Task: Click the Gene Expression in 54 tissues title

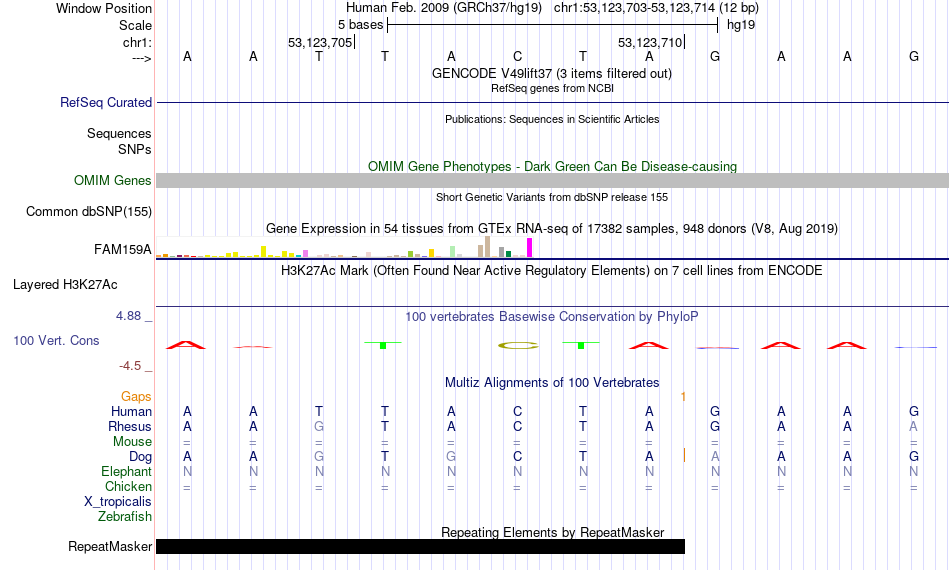Action: coord(552,228)
